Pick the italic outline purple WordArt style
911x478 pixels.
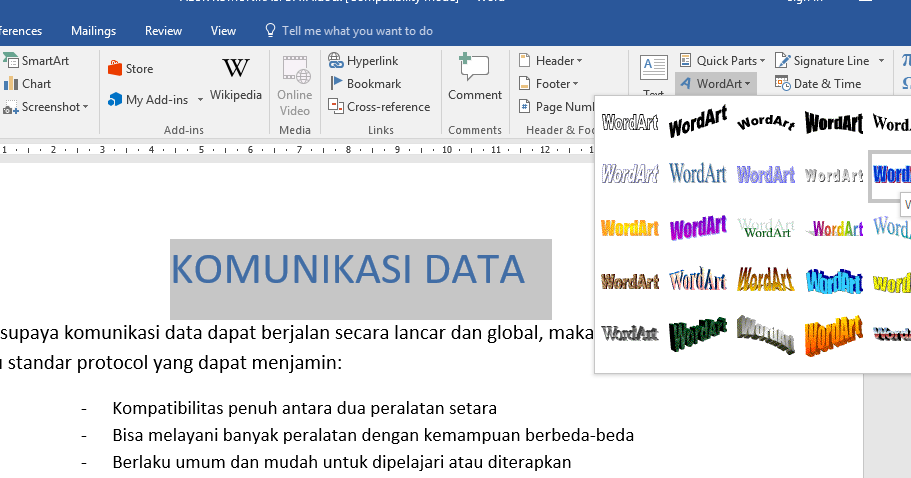tap(630, 174)
